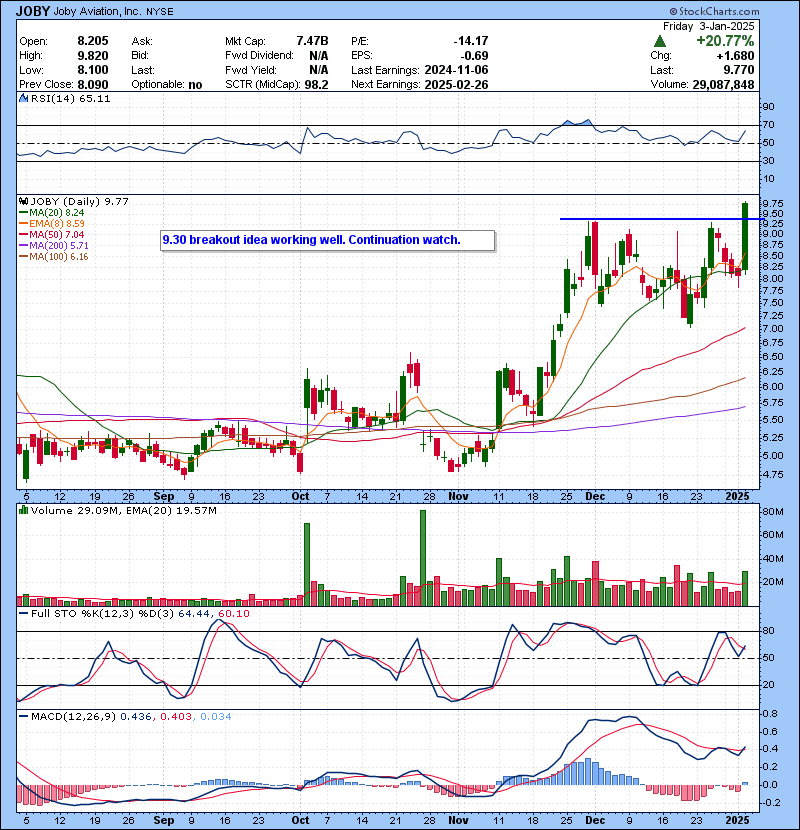800x830 pixels.
Task: Click the MA(50) 7.04 legend entry
Action: [51, 234]
